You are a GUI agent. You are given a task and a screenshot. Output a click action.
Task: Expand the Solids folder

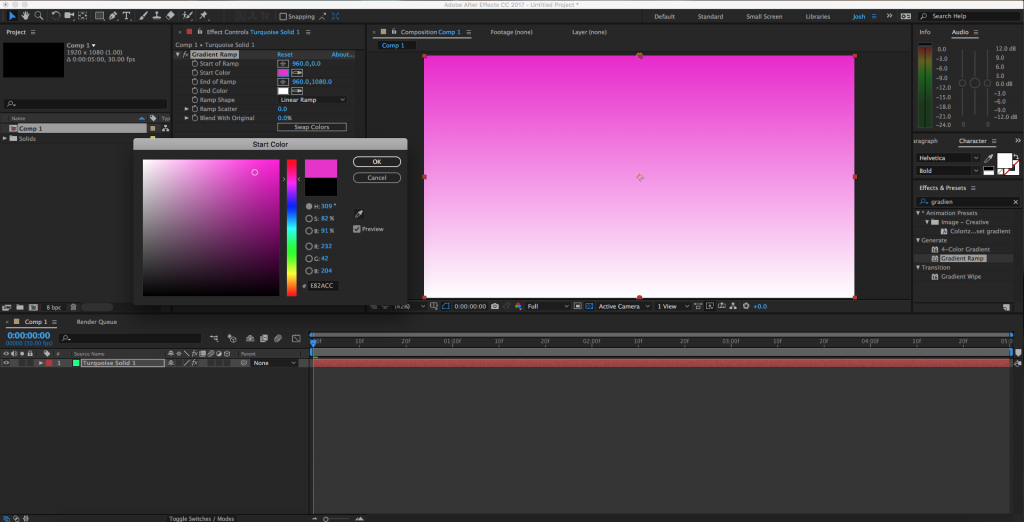(5, 139)
